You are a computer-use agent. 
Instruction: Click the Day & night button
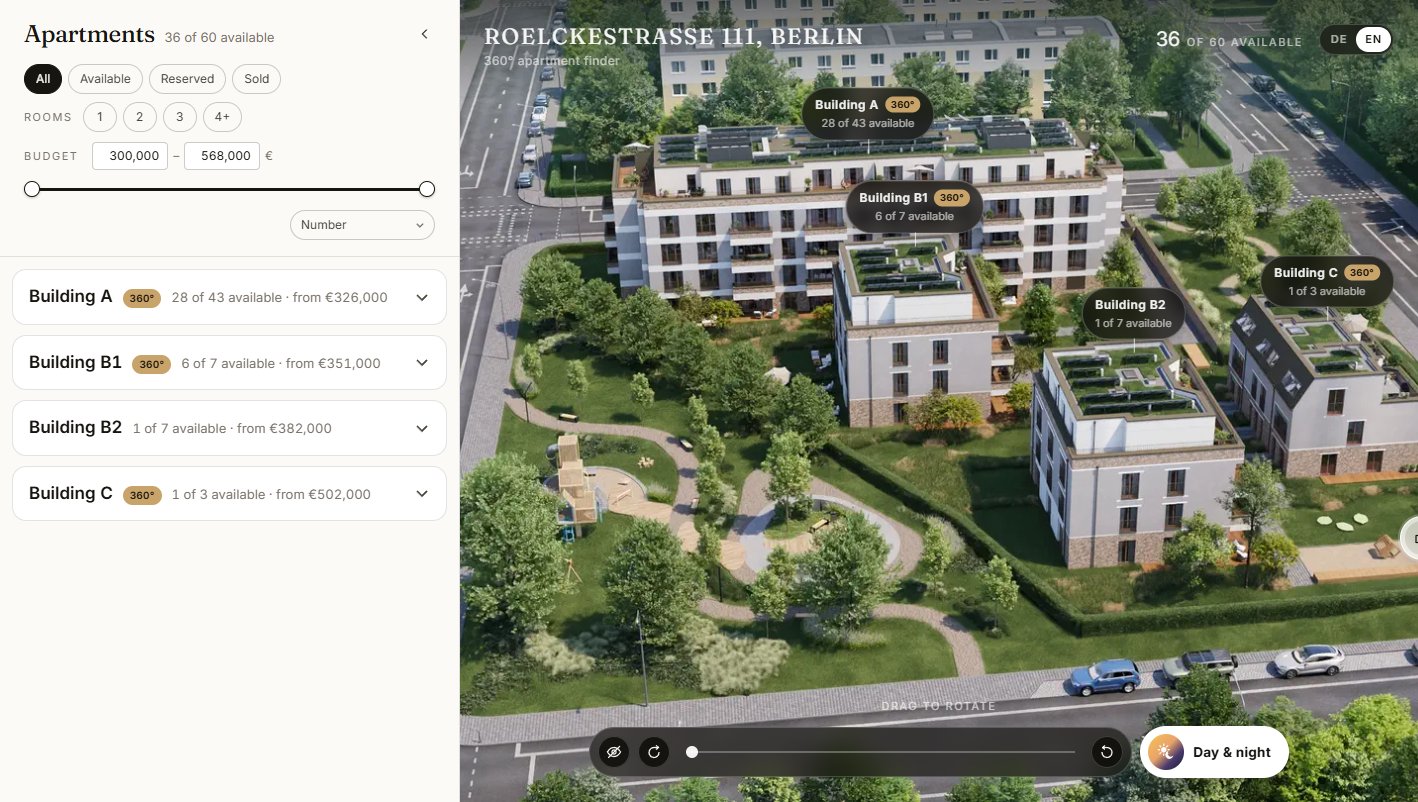point(1214,752)
